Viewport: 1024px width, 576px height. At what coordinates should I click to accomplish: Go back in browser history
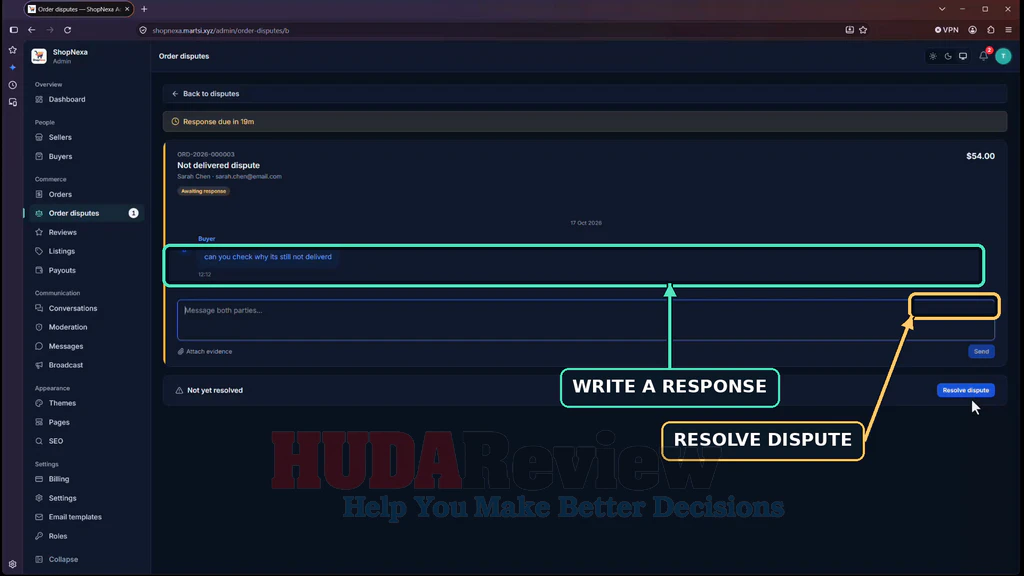[x=31, y=30]
